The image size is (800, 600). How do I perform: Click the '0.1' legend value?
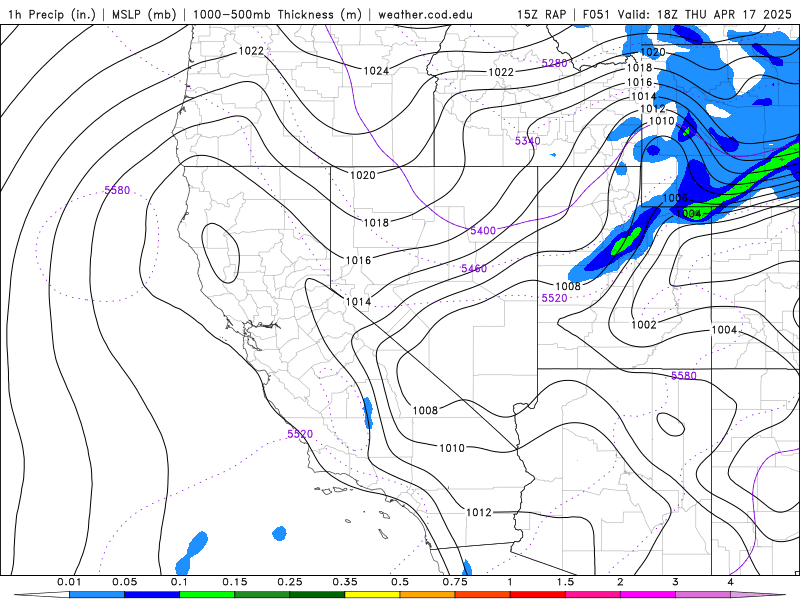point(180,582)
